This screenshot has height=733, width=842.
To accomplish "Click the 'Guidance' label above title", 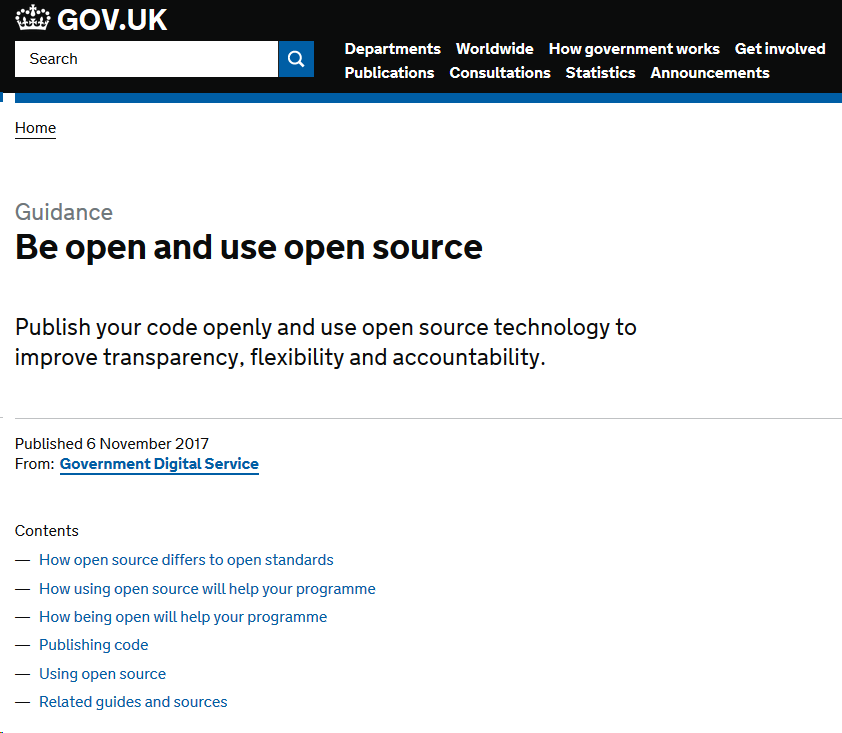I will (64, 212).
